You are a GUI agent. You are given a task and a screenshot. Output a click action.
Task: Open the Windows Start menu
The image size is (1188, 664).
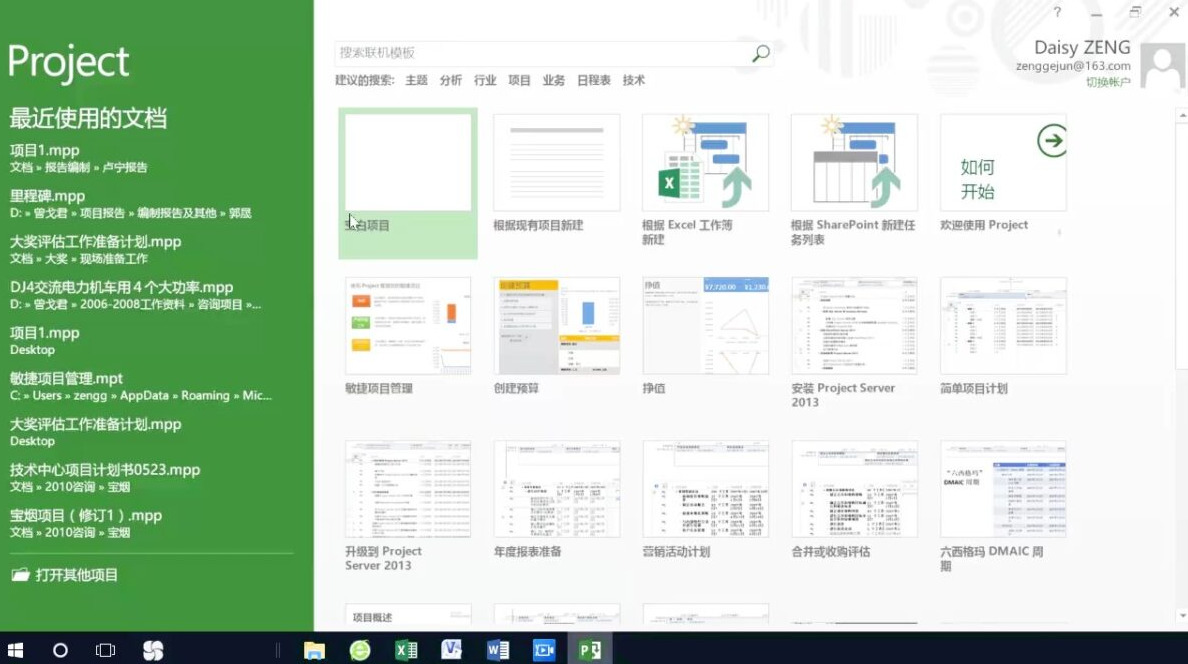(15, 650)
